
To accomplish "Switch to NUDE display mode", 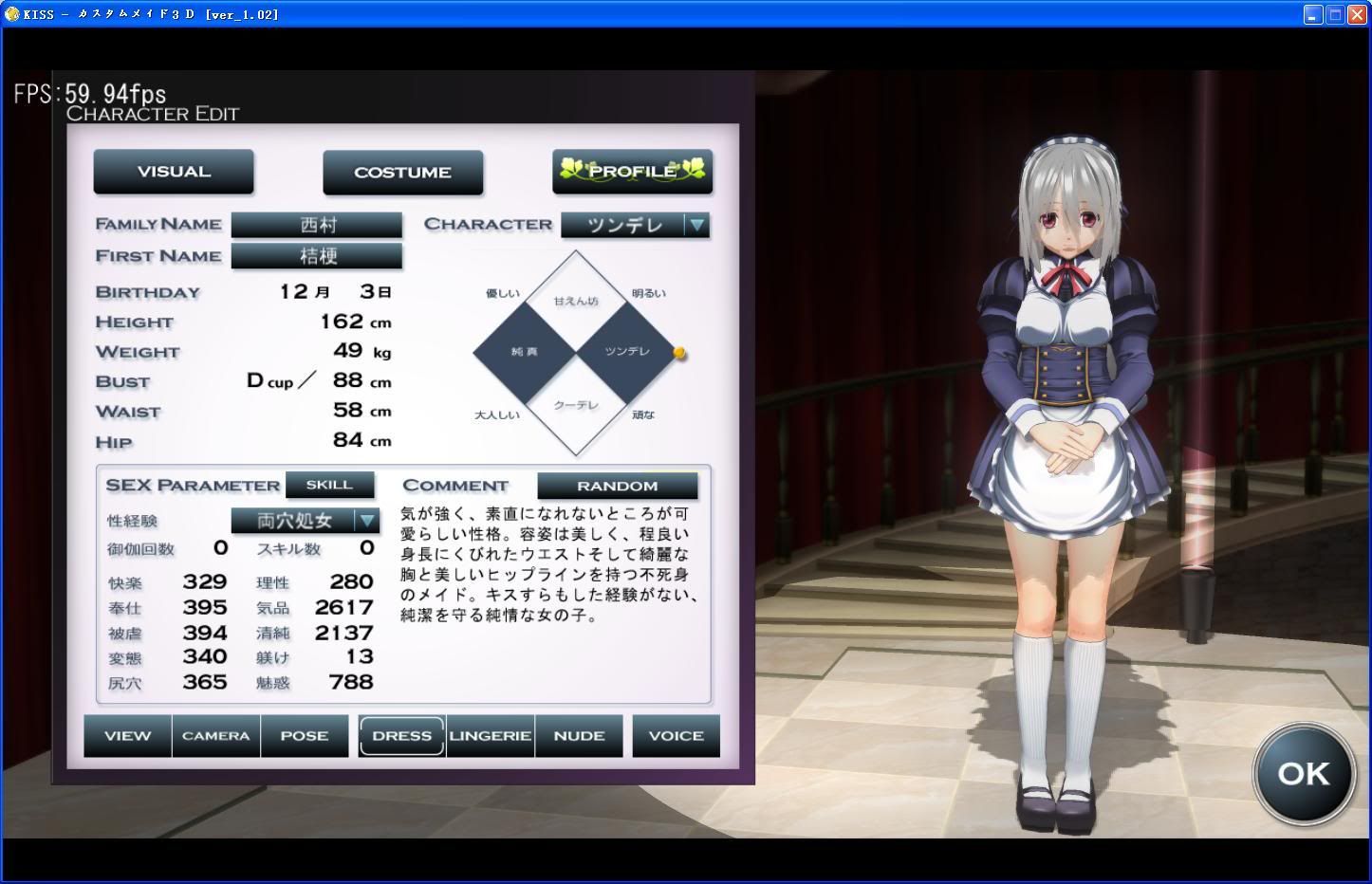I will coord(579,736).
